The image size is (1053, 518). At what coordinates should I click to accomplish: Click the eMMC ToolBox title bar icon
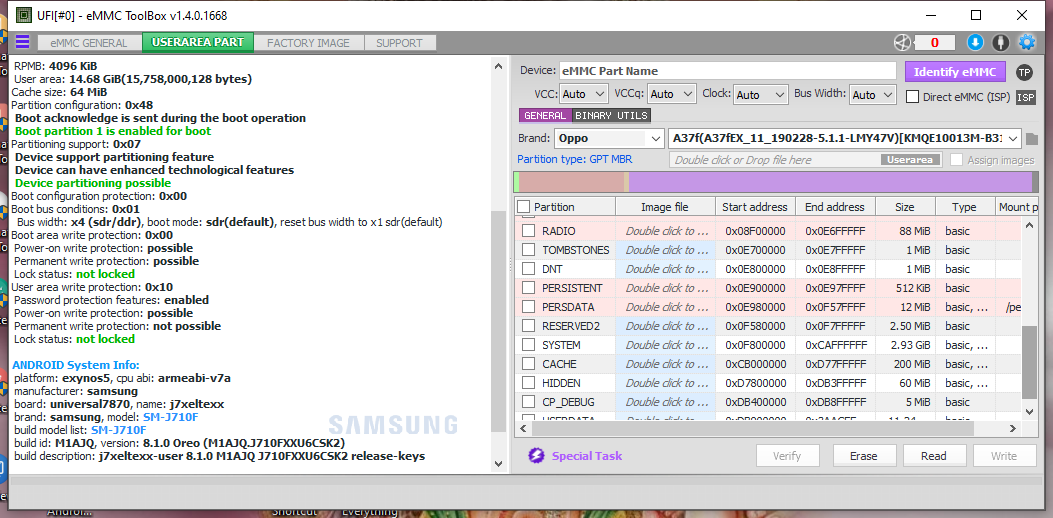(24, 15)
